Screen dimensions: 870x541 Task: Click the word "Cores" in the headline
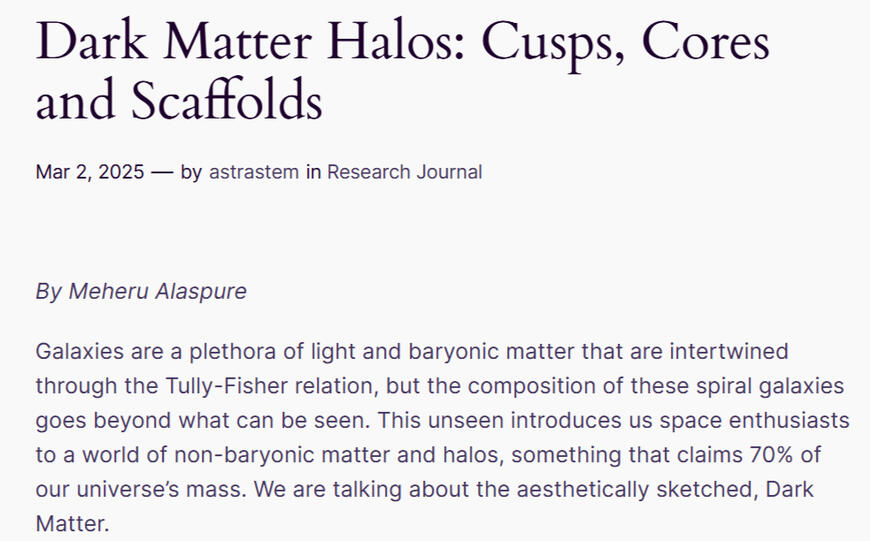(706, 42)
